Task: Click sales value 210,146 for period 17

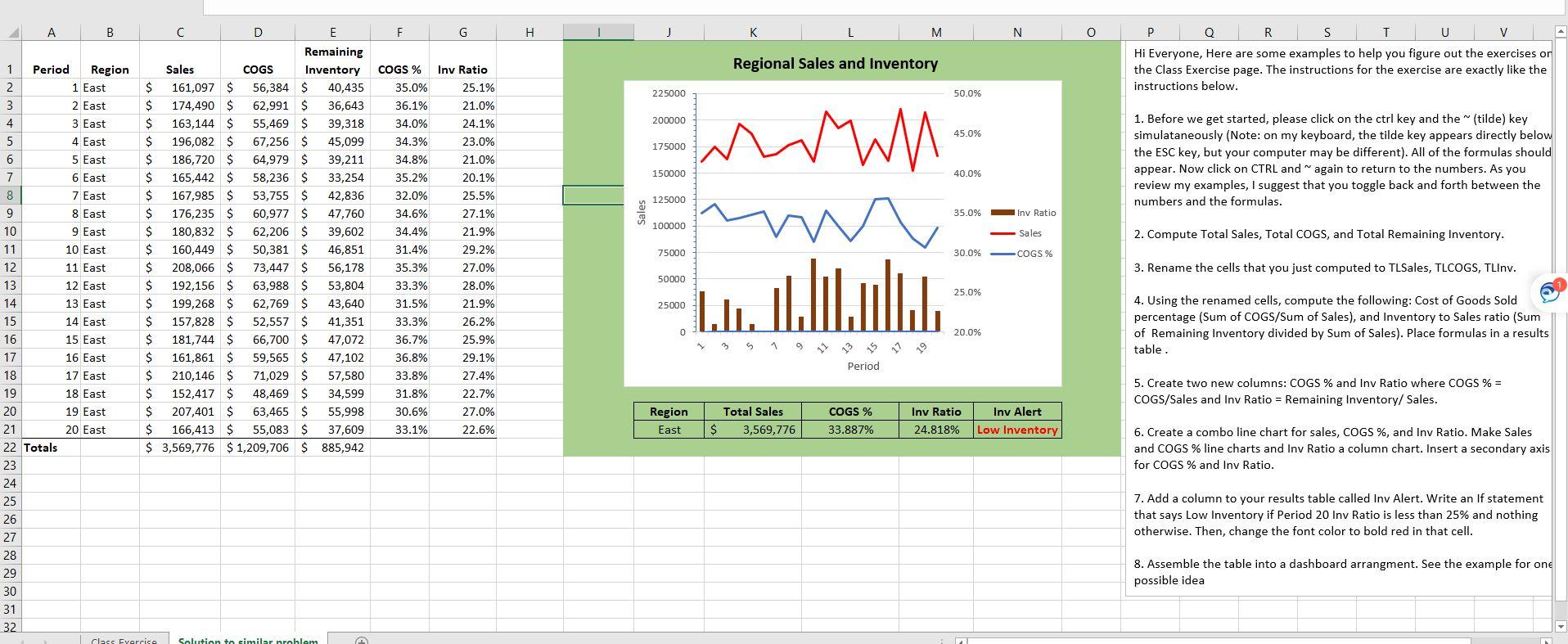Action: tap(180, 376)
